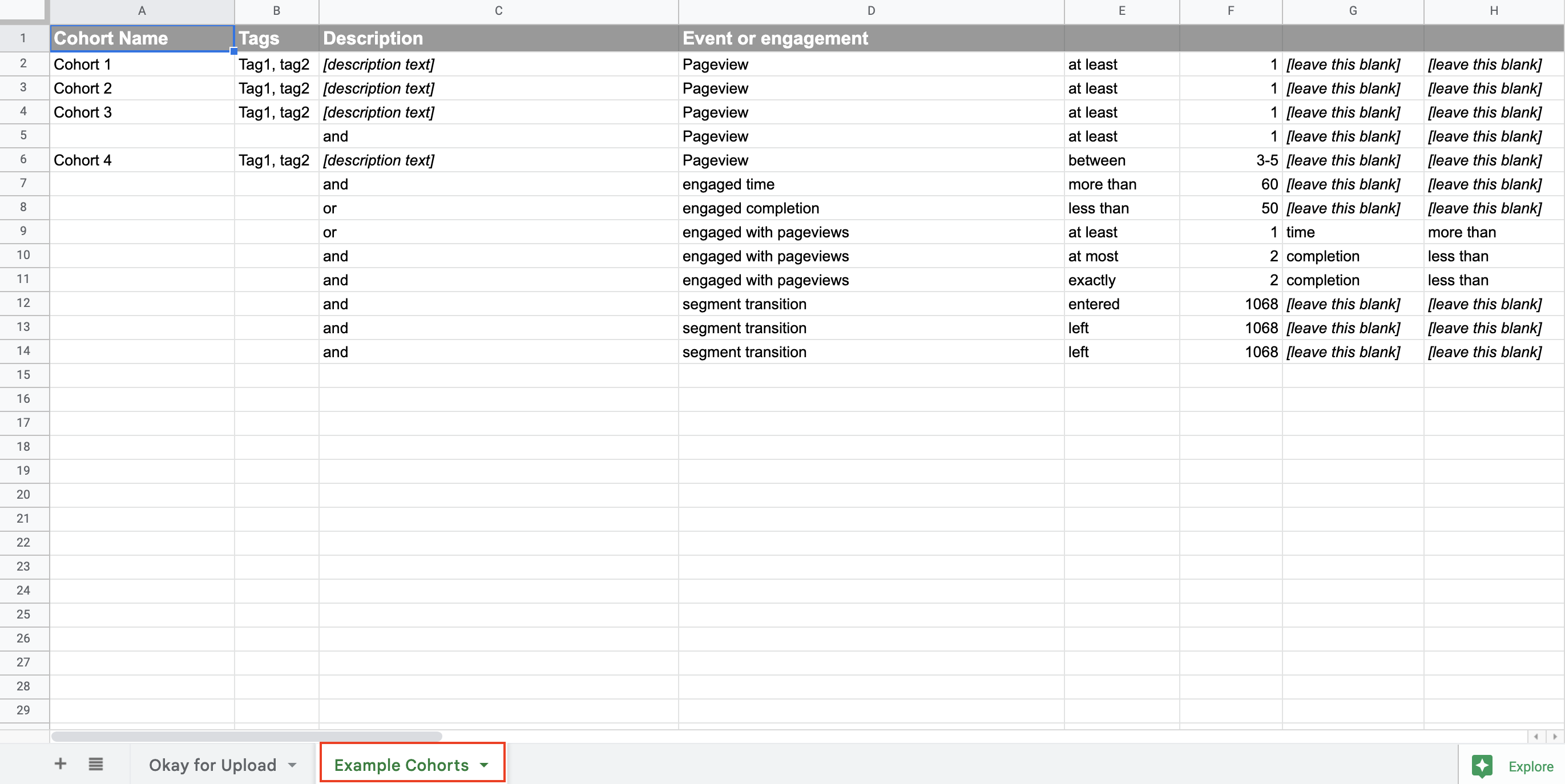
Task: Click the time cell in column G
Action: click(1353, 232)
